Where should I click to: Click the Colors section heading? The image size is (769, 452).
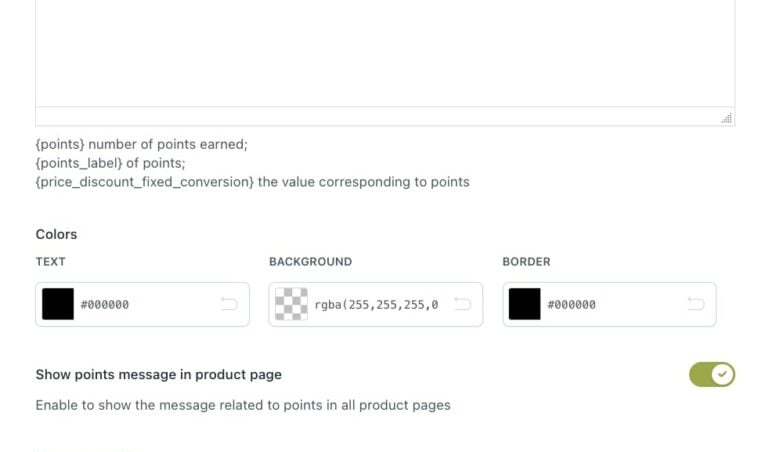coord(56,234)
